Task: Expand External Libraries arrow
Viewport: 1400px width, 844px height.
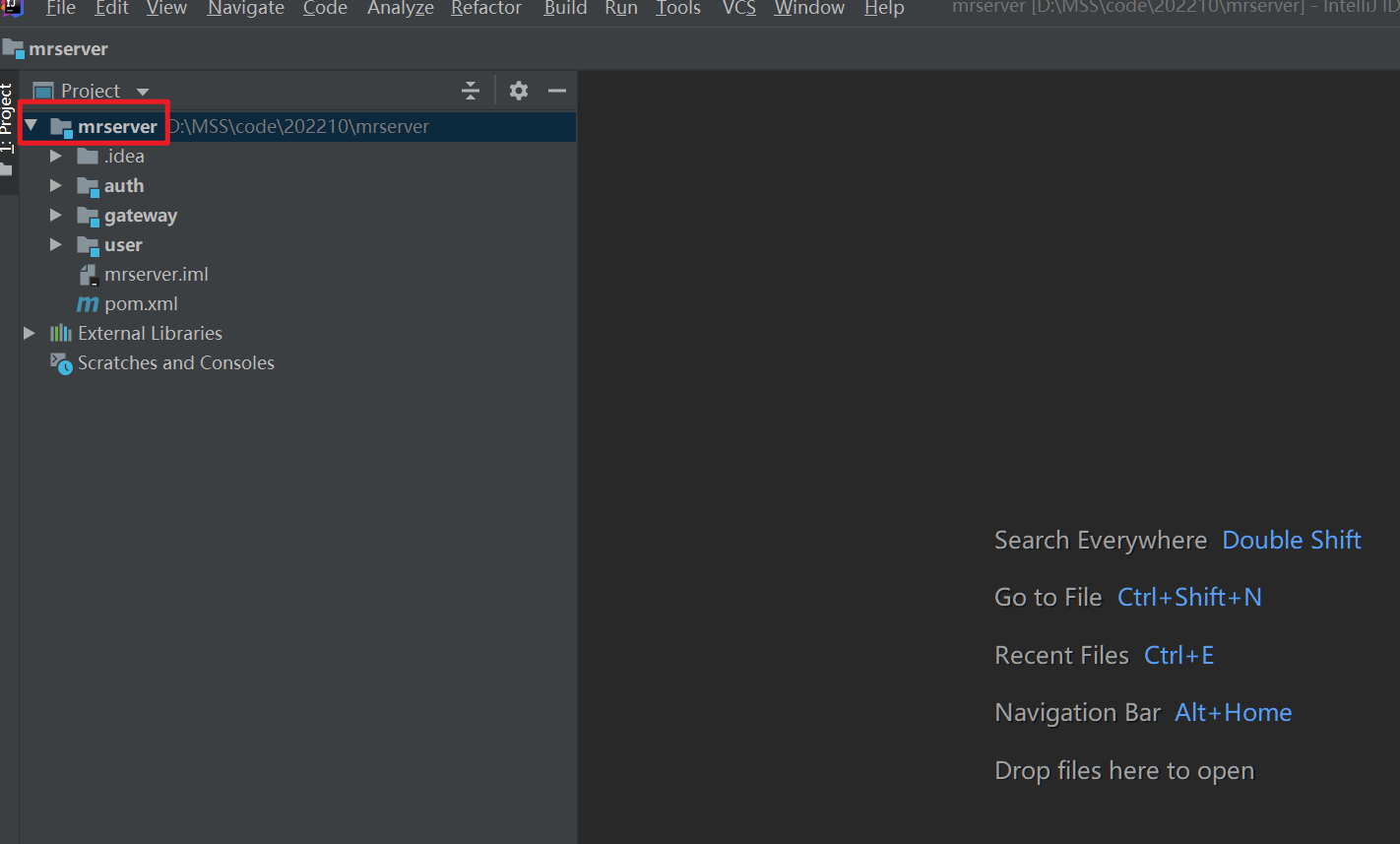Action: 30,333
